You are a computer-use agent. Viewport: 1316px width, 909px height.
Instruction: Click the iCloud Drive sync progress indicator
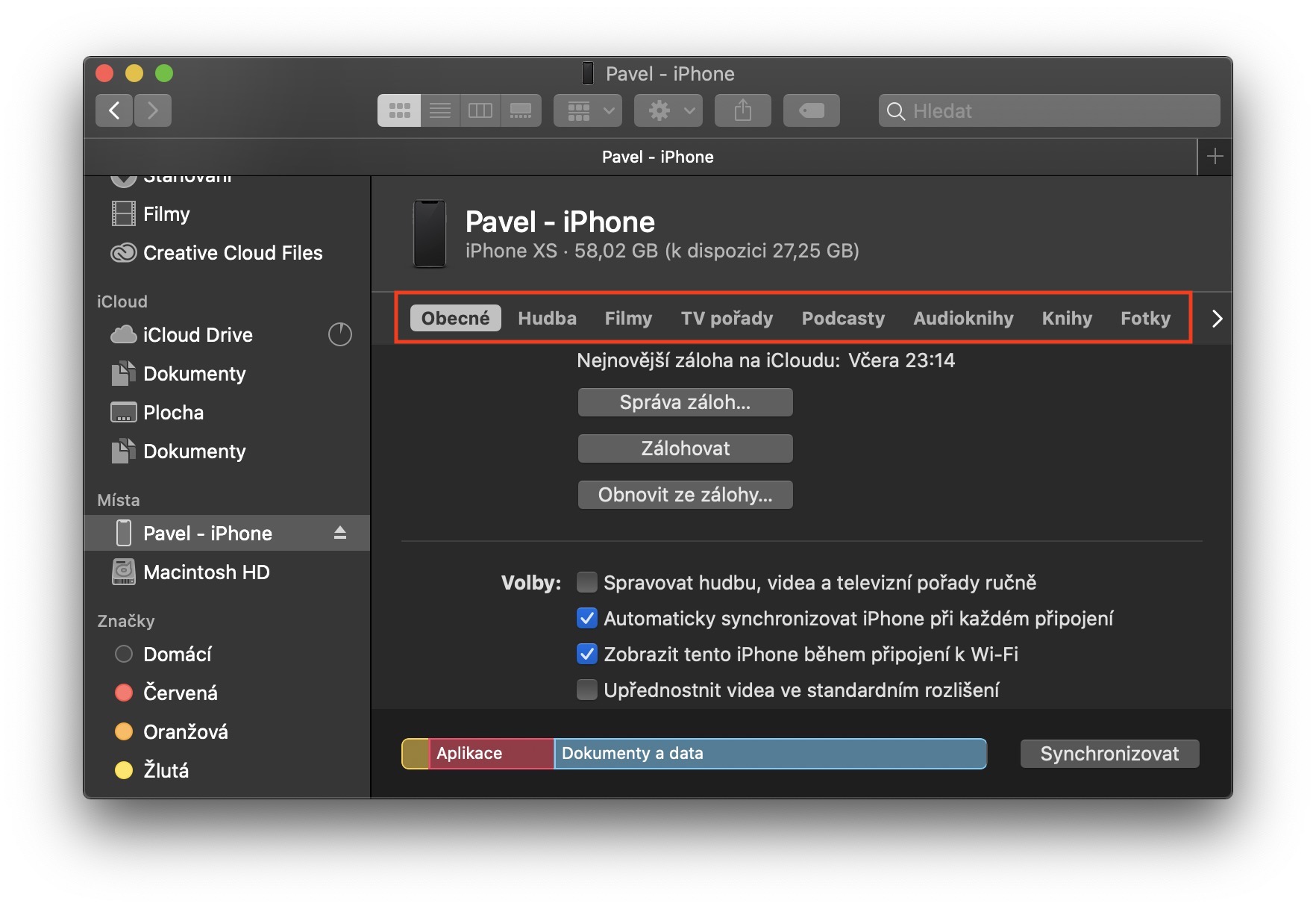click(x=340, y=334)
